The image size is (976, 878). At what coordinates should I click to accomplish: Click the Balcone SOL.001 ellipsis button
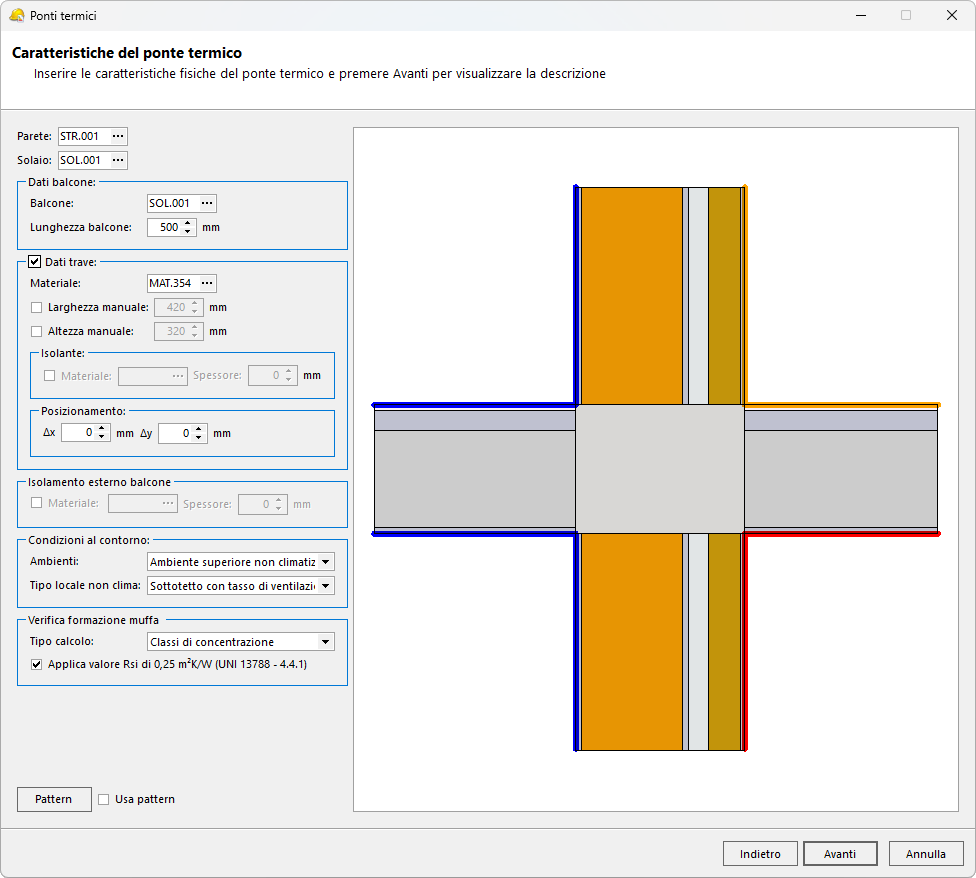(207, 203)
